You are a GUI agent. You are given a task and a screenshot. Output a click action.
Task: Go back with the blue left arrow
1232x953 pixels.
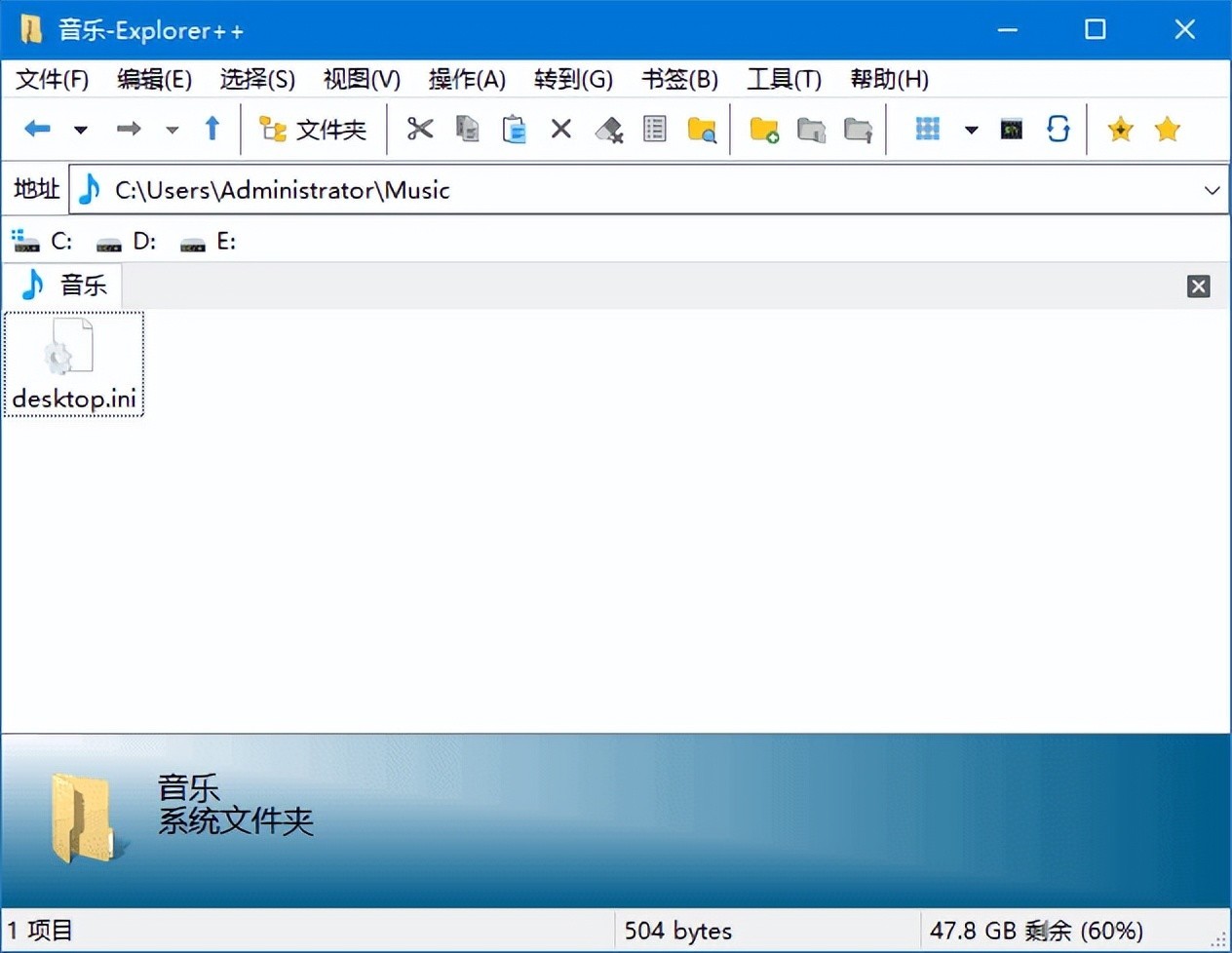[37, 129]
